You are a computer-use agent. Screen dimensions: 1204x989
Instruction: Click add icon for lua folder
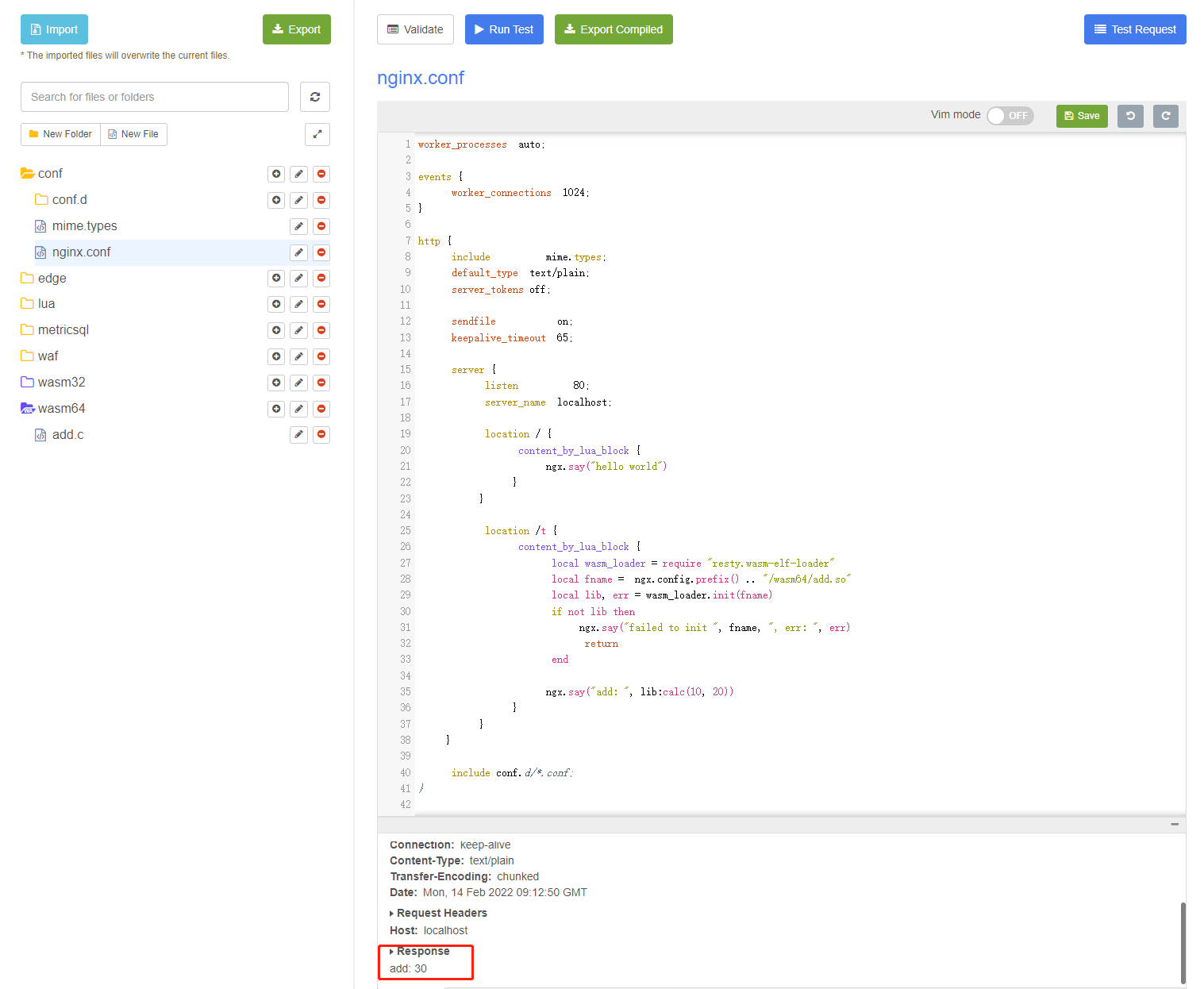(x=276, y=304)
